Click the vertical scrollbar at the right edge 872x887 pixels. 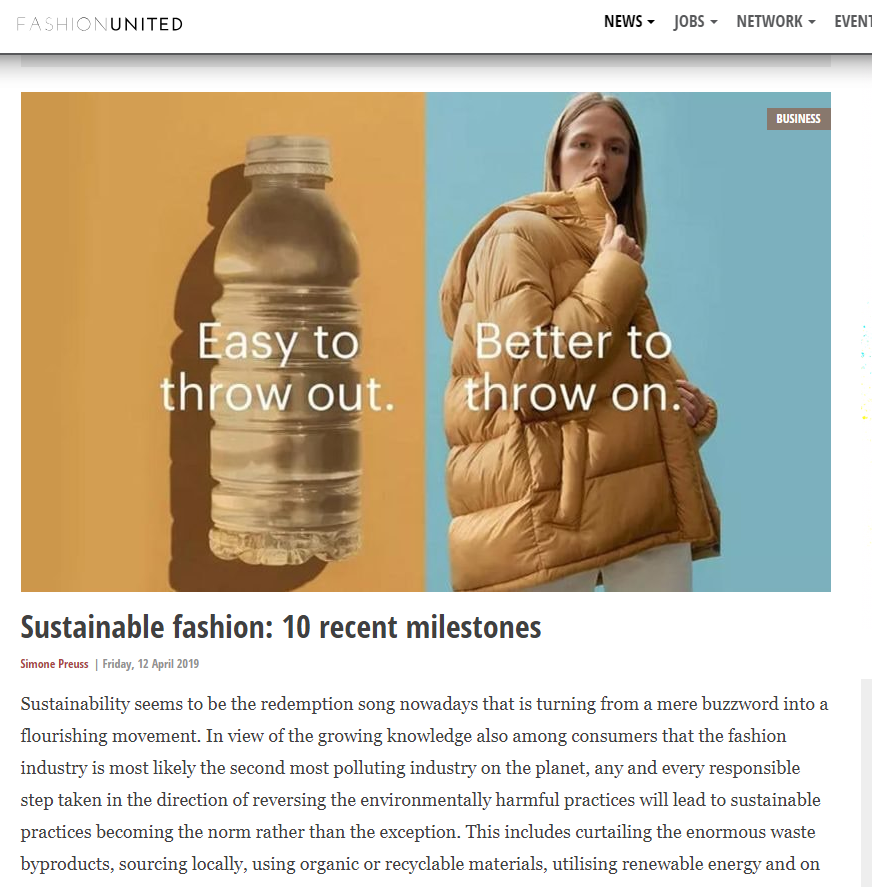click(866, 783)
